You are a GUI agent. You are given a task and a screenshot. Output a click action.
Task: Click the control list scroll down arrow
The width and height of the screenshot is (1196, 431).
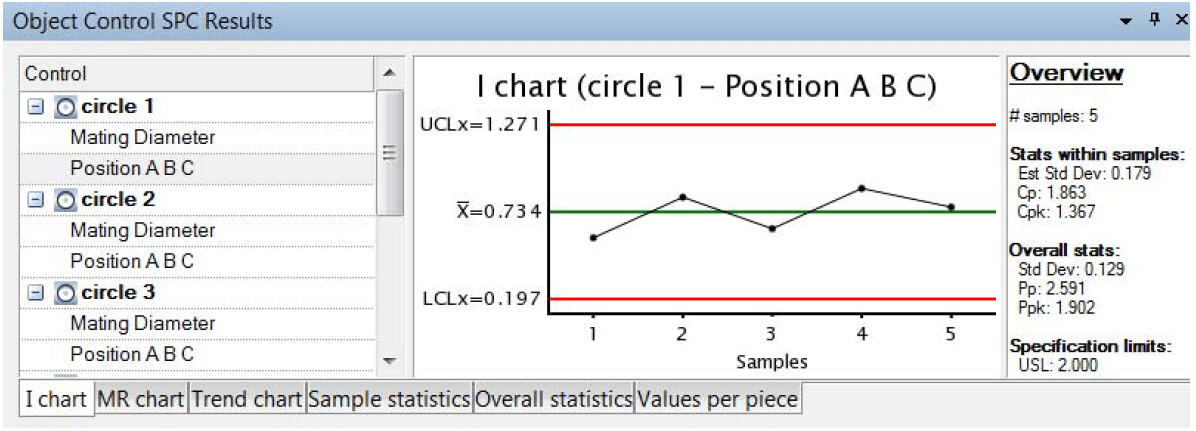(x=389, y=361)
